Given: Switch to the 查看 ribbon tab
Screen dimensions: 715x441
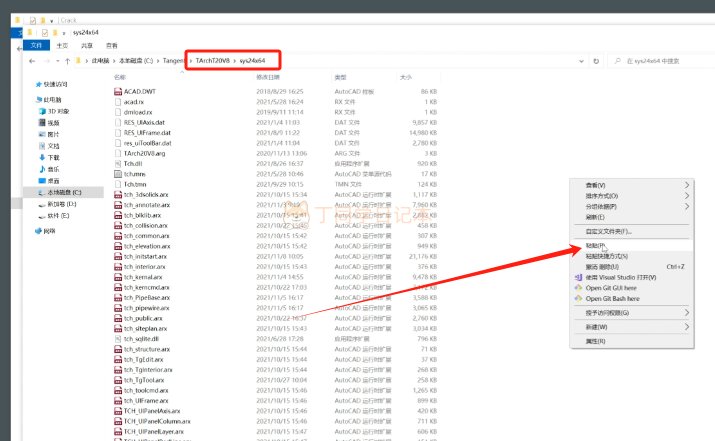Looking at the screenshot, I should pyautogui.click(x=111, y=45).
